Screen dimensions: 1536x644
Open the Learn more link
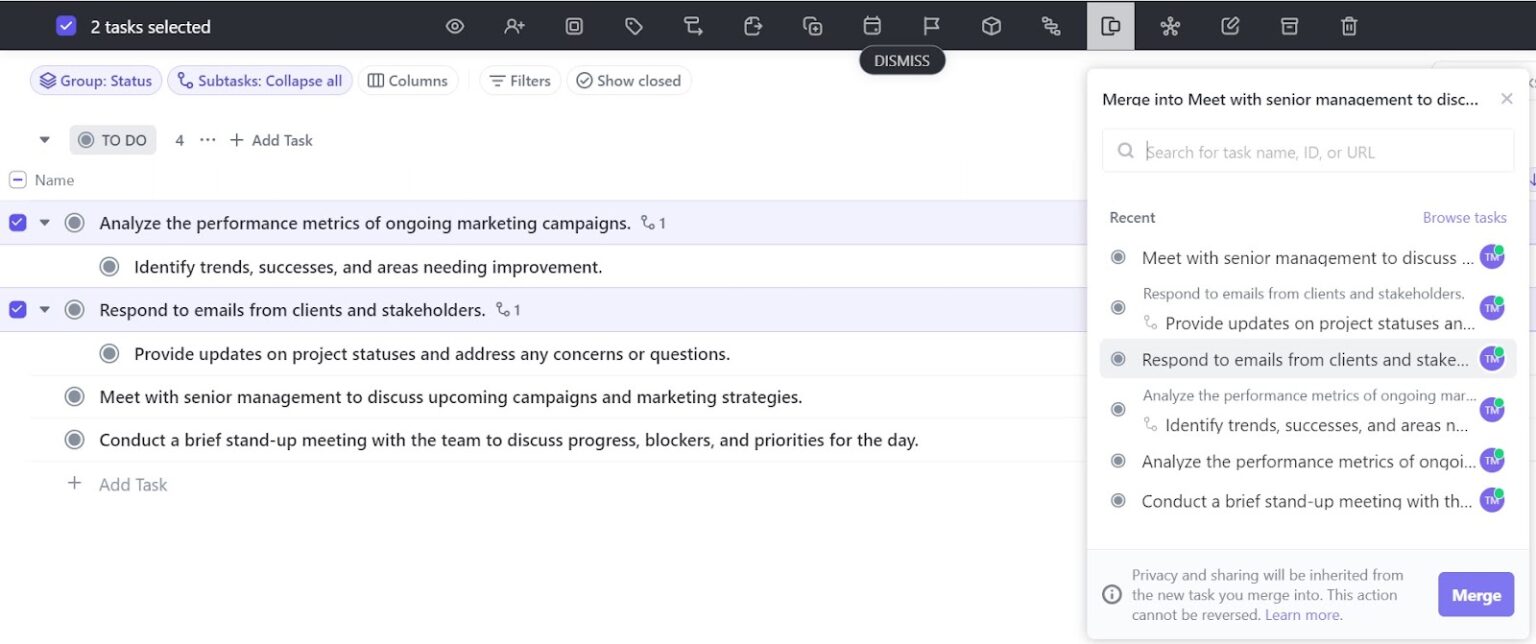click(1302, 614)
